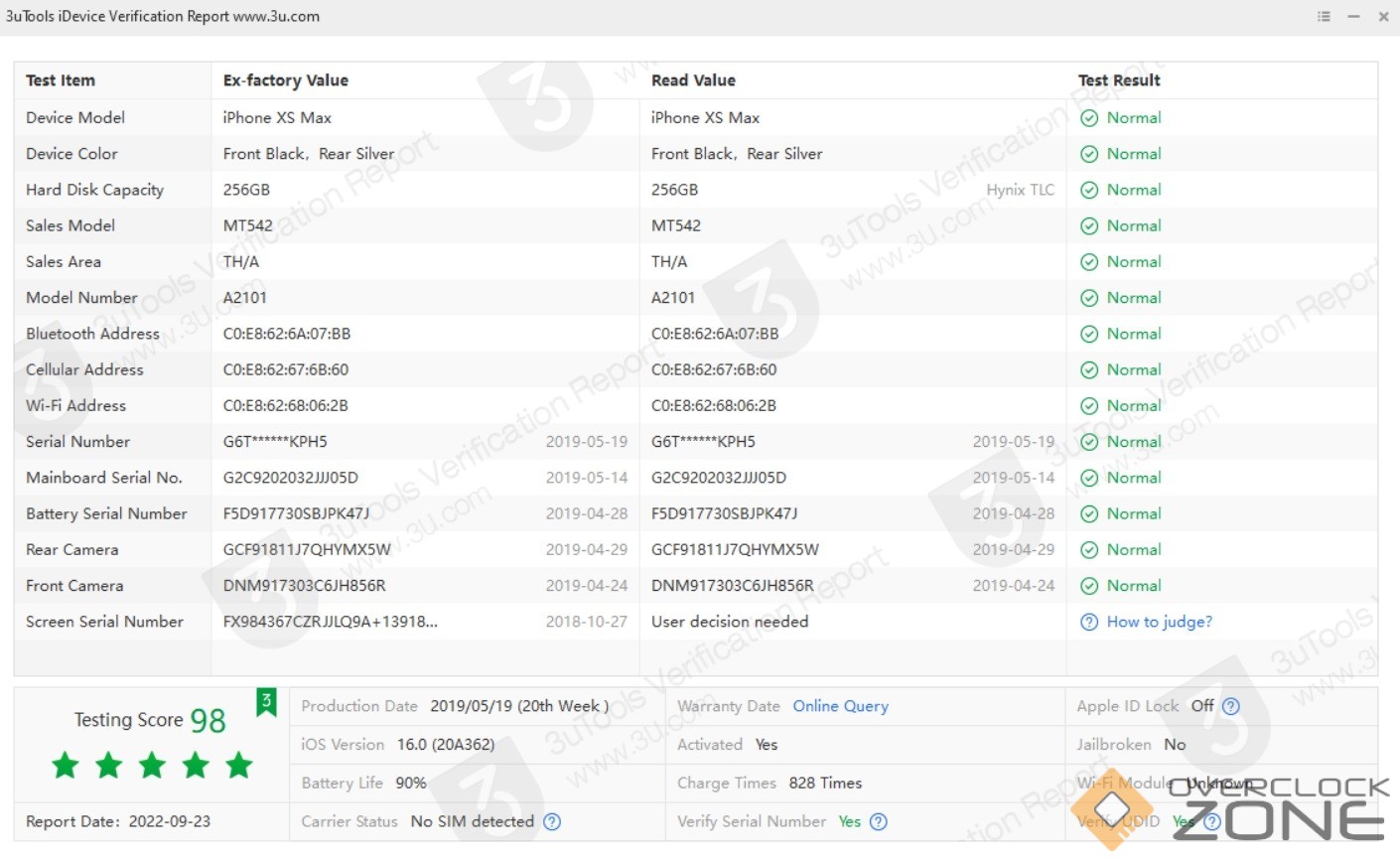Click the Test Item column header
This screenshot has width=1400, height=861.
pyautogui.click(x=61, y=80)
